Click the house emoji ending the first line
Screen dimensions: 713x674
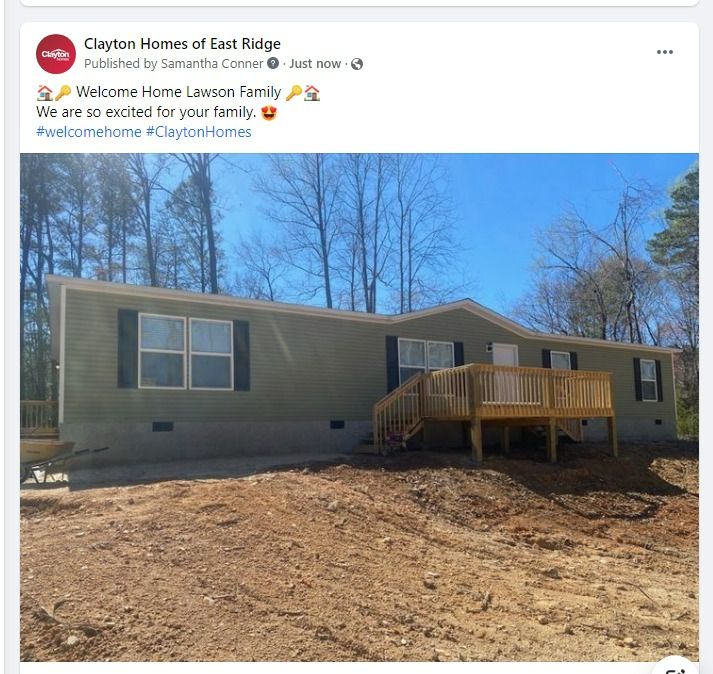(x=312, y=92)
